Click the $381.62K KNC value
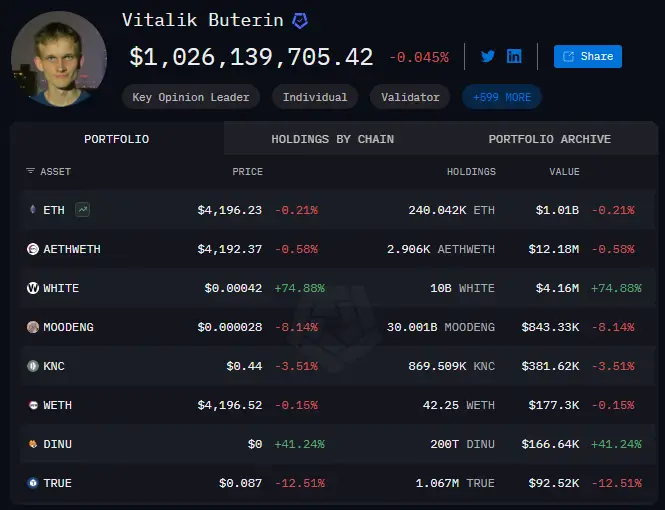The width and height of the screenshot is (665, 510). pyautogui.click(x=550, y=366)
